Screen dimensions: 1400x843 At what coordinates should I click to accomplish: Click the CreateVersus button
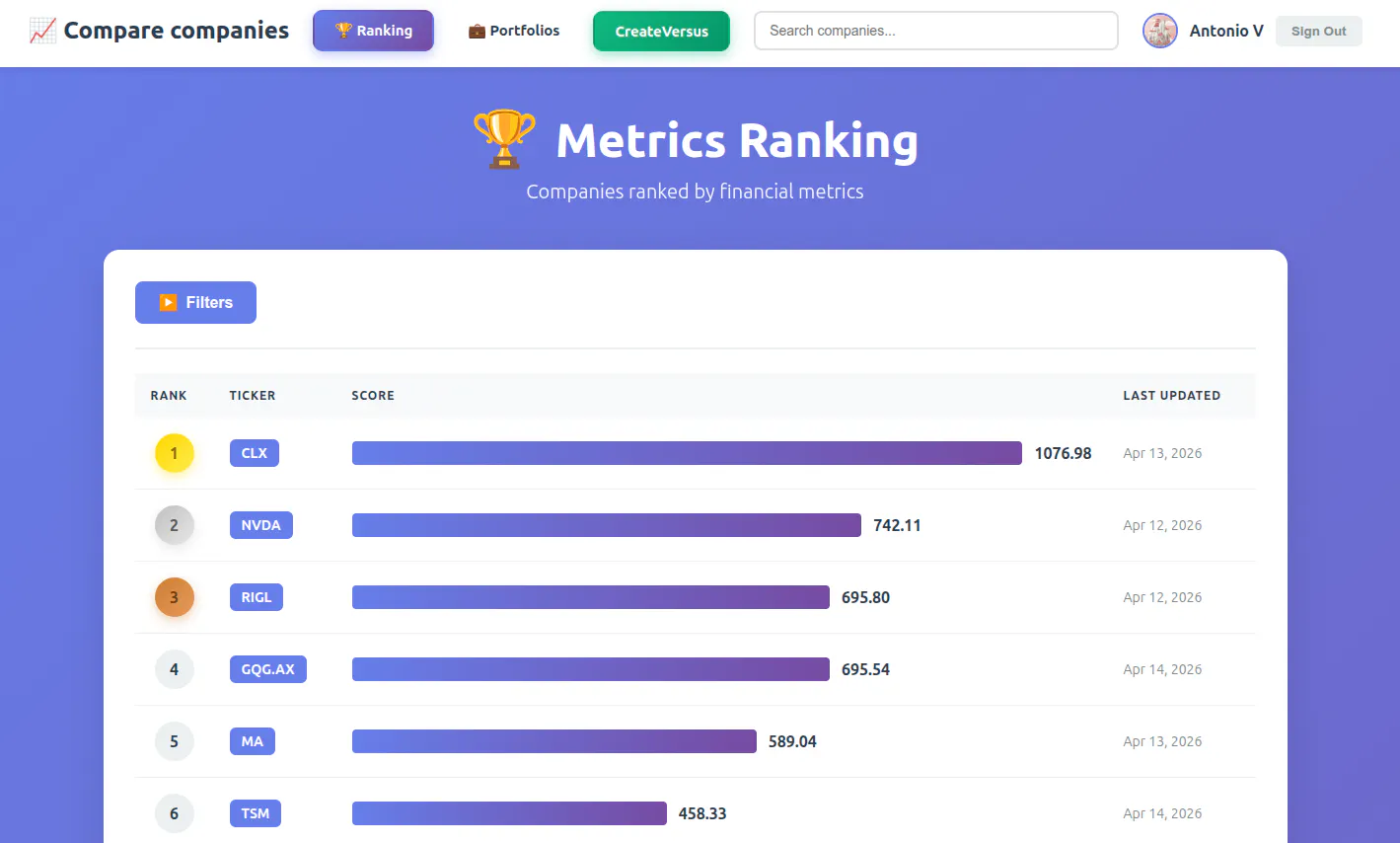(x=661, y=32)
